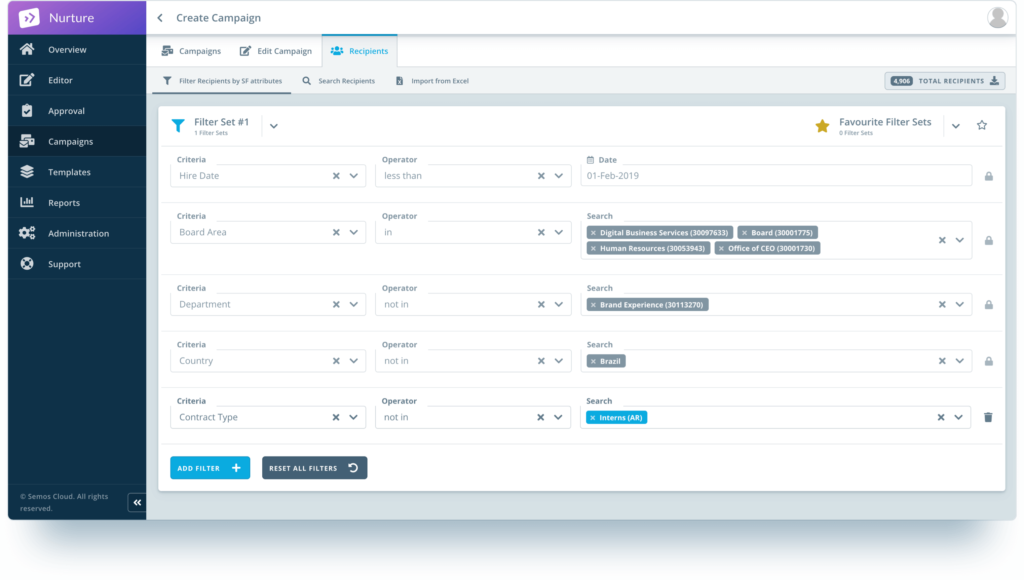Viewport: 1024px width, 580px height.
Task: Open the Department row operator dropdown
Action: pyautogui.click(x=558, y=304)
